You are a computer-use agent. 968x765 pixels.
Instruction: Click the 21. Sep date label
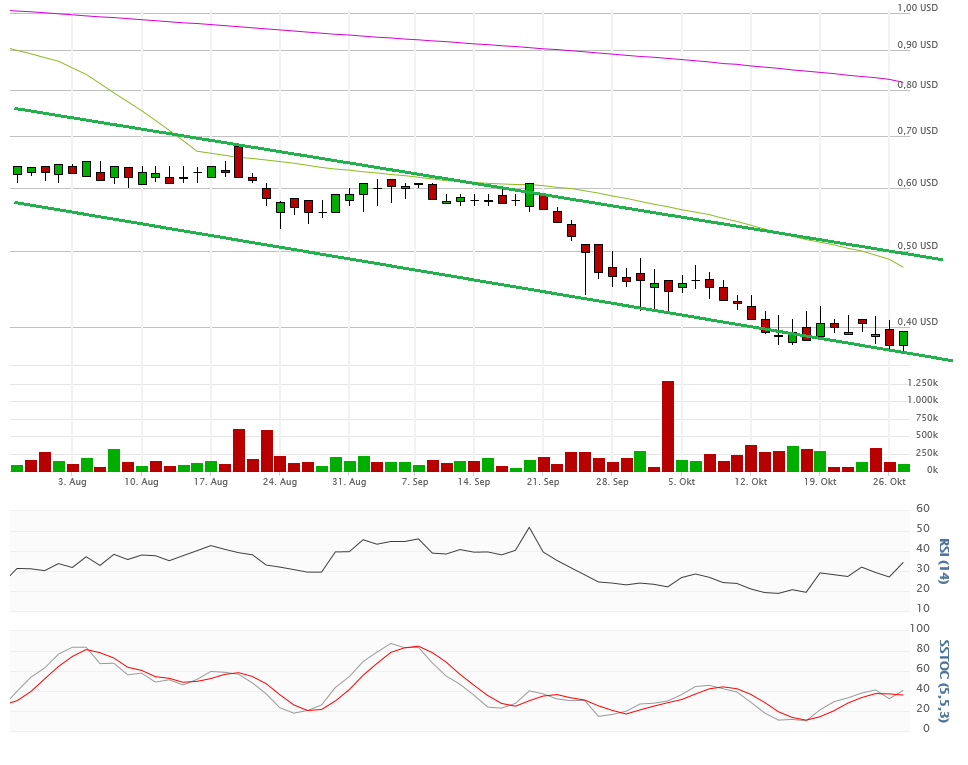pyautogui.click(x=542, y=482)
